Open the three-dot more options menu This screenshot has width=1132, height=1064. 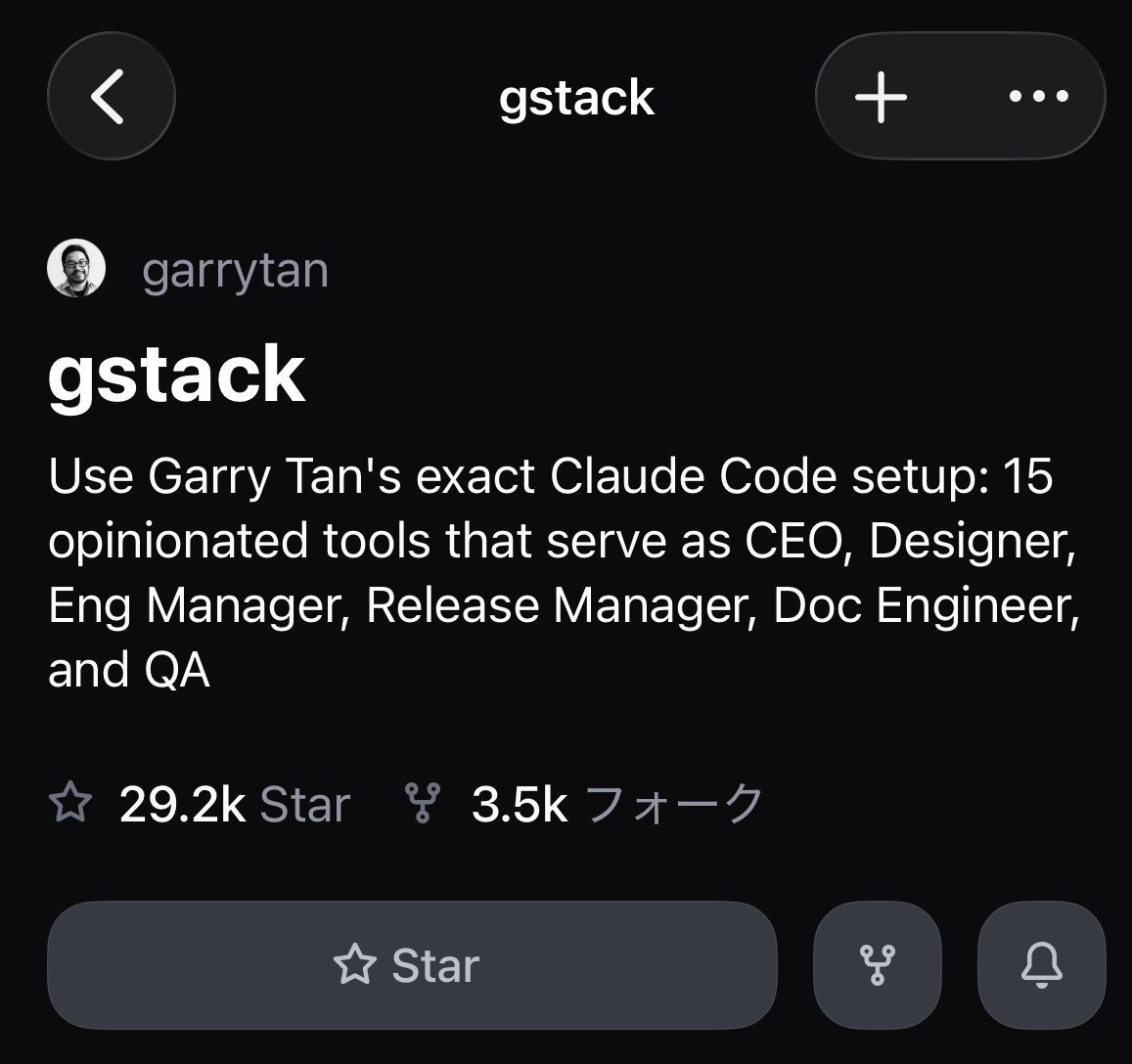1038,97
